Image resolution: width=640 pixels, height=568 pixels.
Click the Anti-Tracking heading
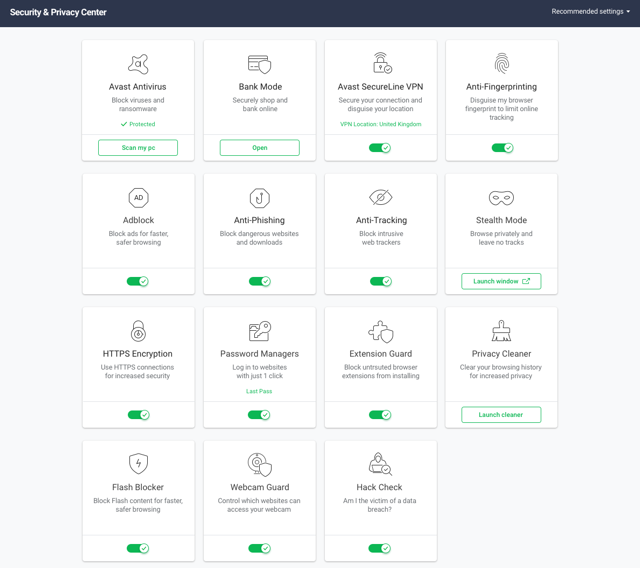[x=381, y=220]
